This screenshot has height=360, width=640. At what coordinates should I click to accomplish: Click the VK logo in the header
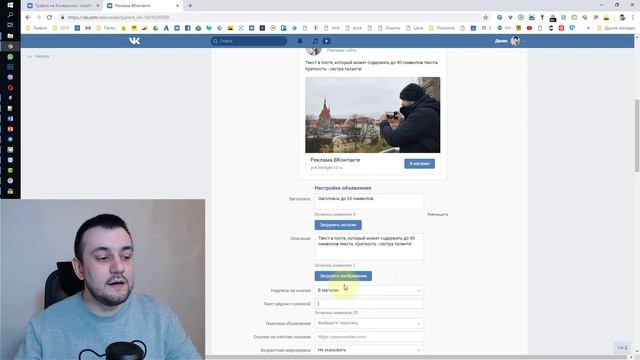pyautogui.click(x=134, y=41)
